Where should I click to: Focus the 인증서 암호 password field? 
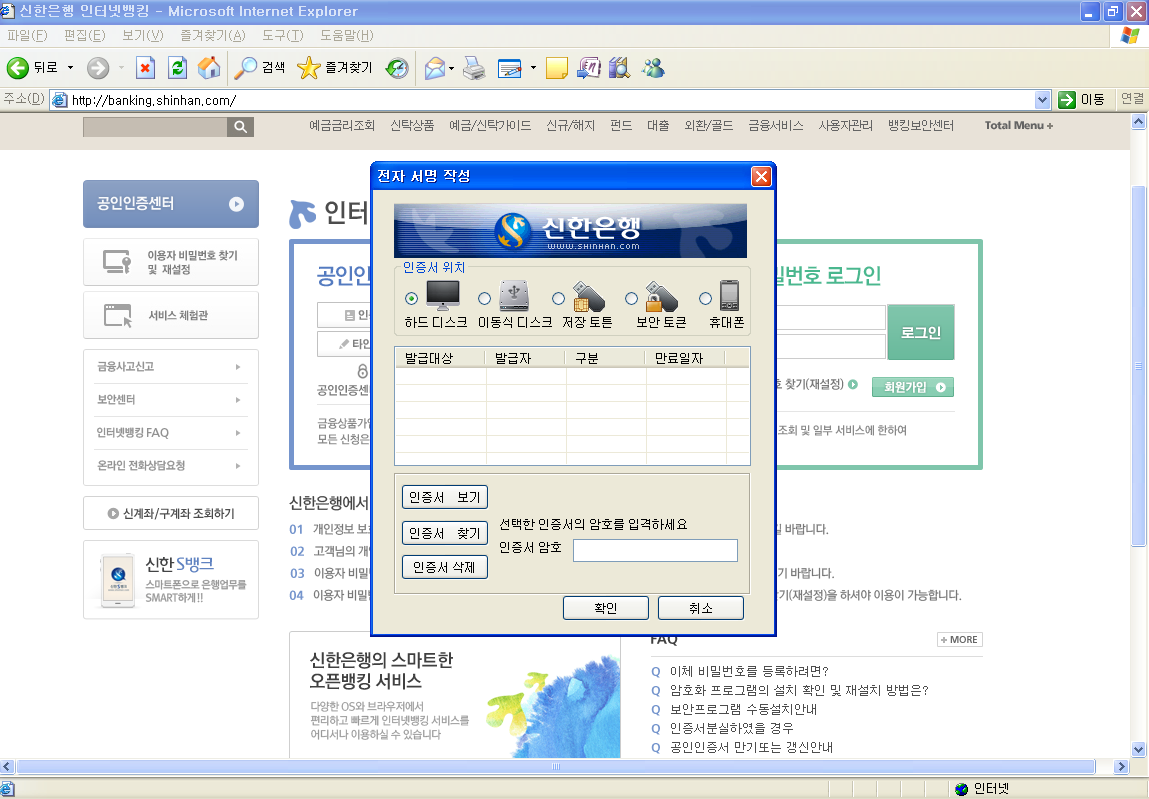click(x=655, y=551)
